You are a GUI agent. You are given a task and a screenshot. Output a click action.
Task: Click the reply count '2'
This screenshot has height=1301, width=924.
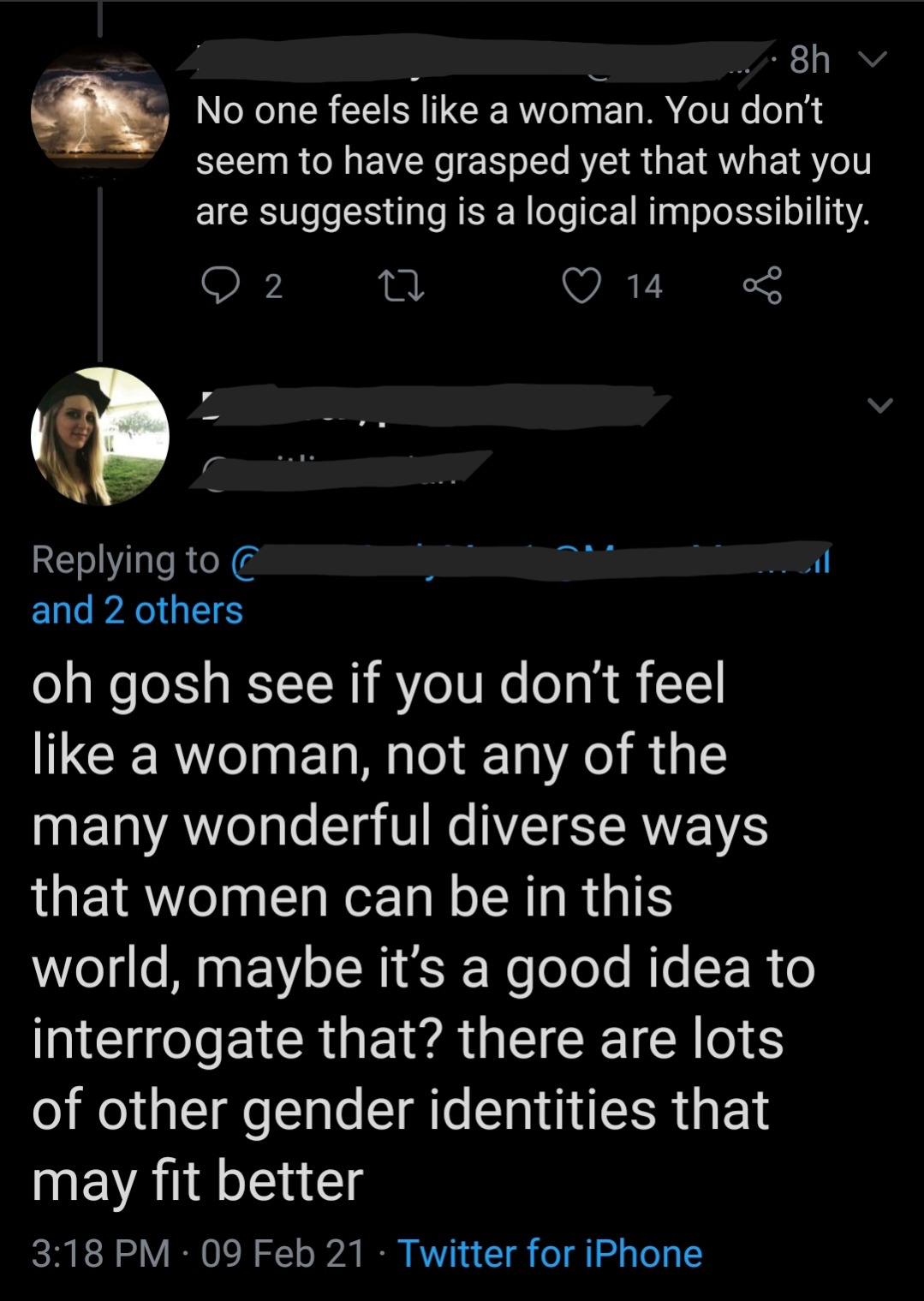point(272,287)
